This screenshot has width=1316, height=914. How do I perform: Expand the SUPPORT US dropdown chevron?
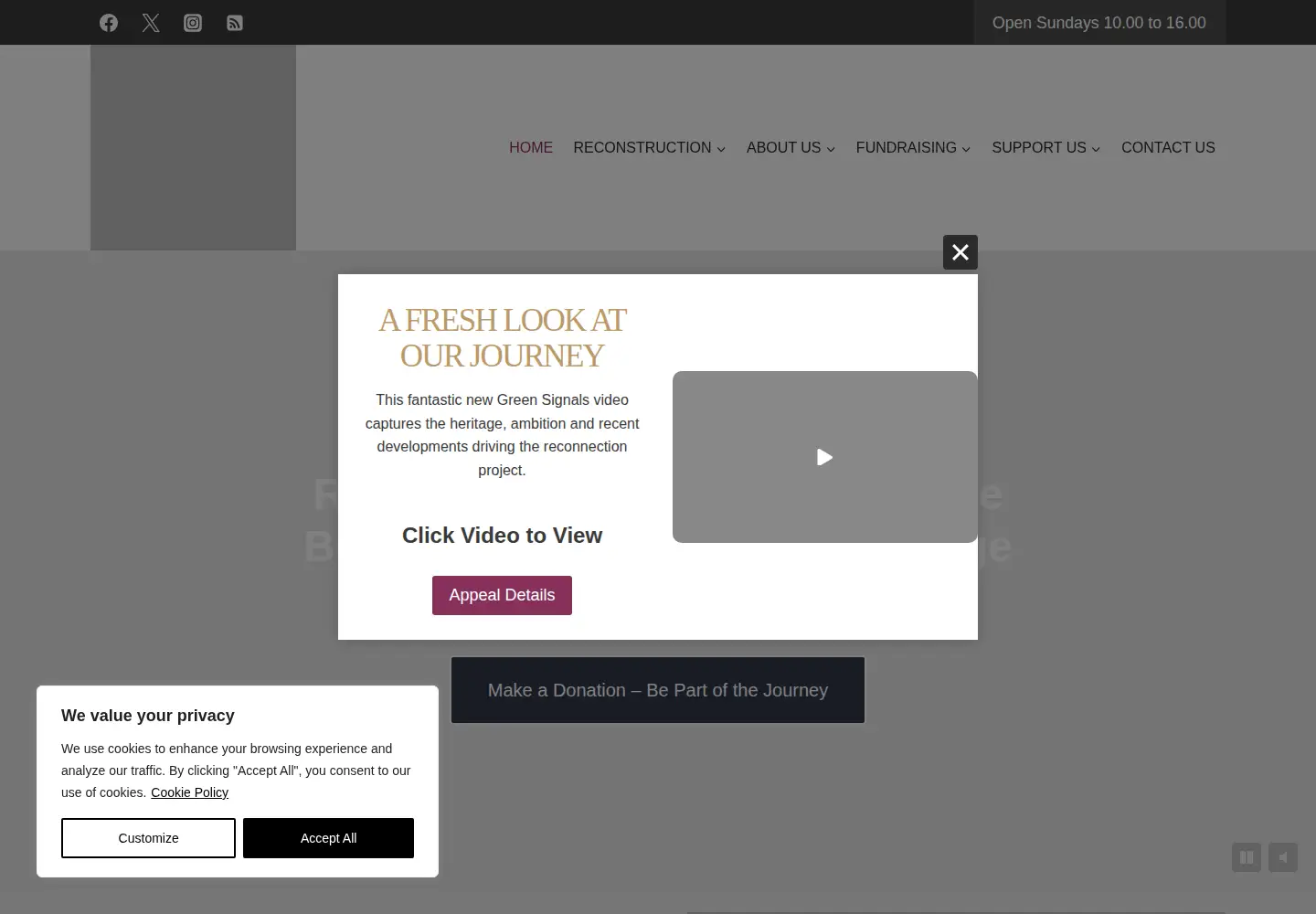pyautogui.click(x=1096, y=149)
